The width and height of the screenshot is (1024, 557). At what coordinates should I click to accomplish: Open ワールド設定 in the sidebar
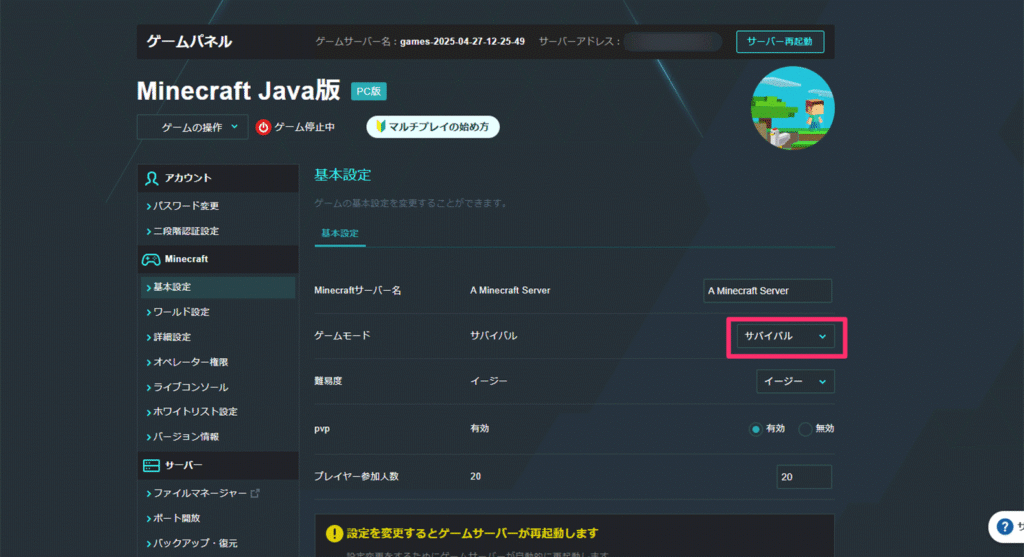click(x=182, y=312)
